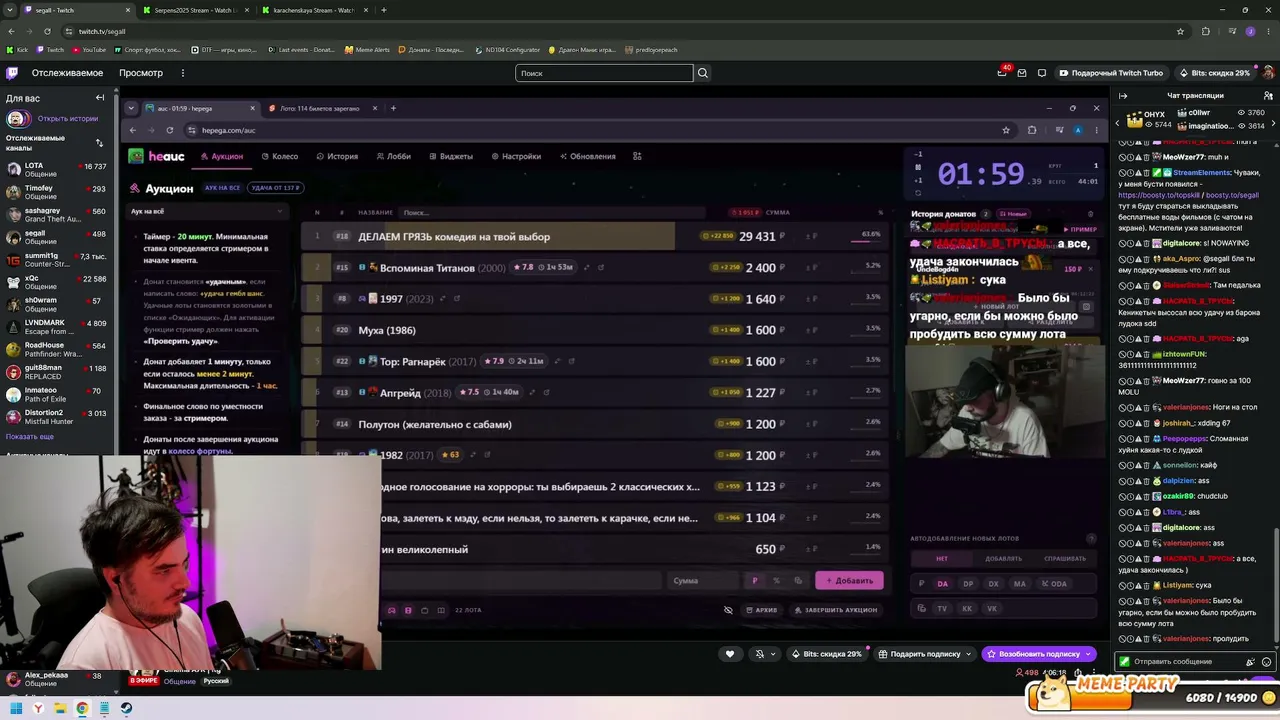Set auto-add new lots to НЕТ
The height and width of the screenshot is (720, 1280).
click(942, 558)
